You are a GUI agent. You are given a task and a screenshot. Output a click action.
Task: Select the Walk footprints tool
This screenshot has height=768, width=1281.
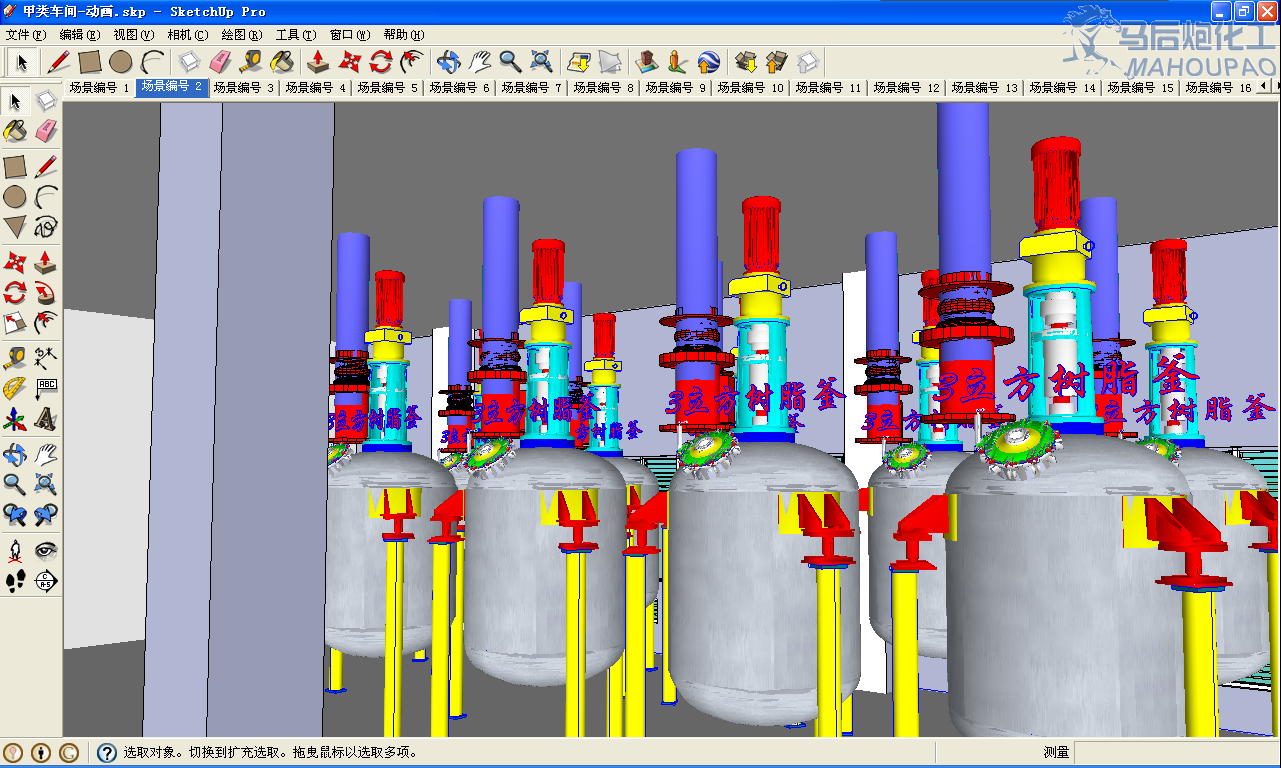(15, 580)
